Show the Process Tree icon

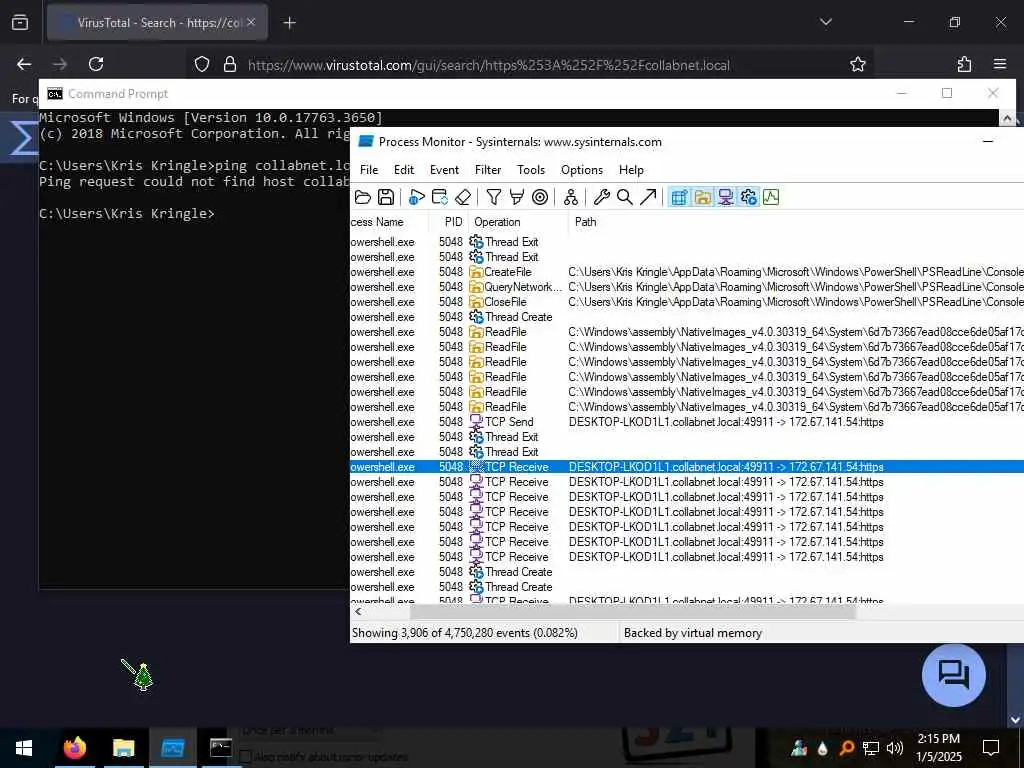(571, 197)
